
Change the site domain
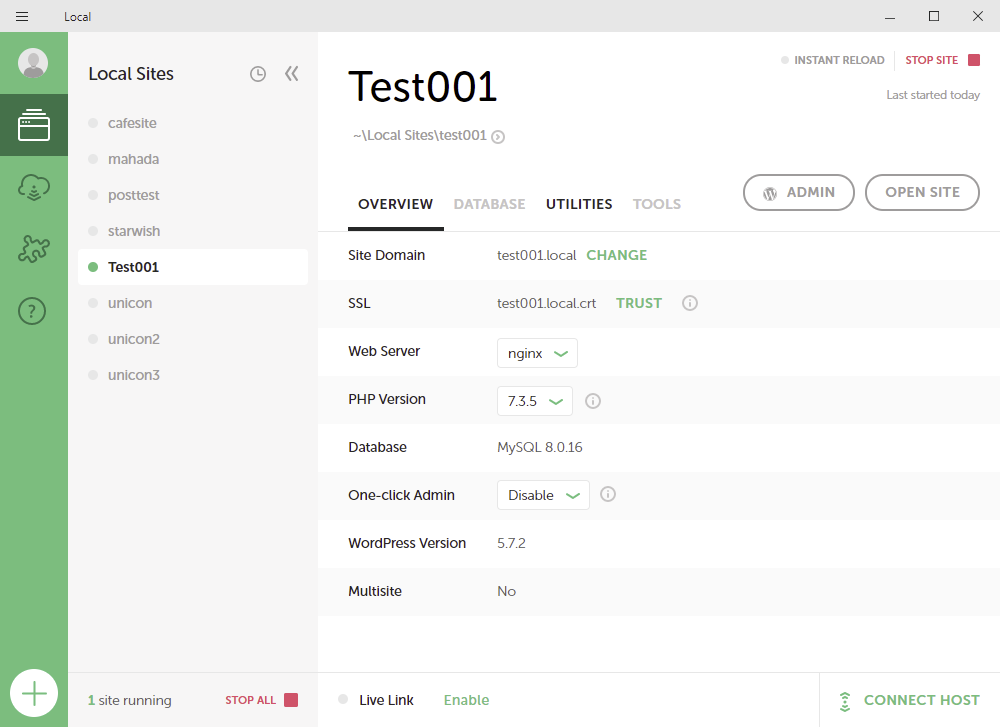tap(617, 255)
